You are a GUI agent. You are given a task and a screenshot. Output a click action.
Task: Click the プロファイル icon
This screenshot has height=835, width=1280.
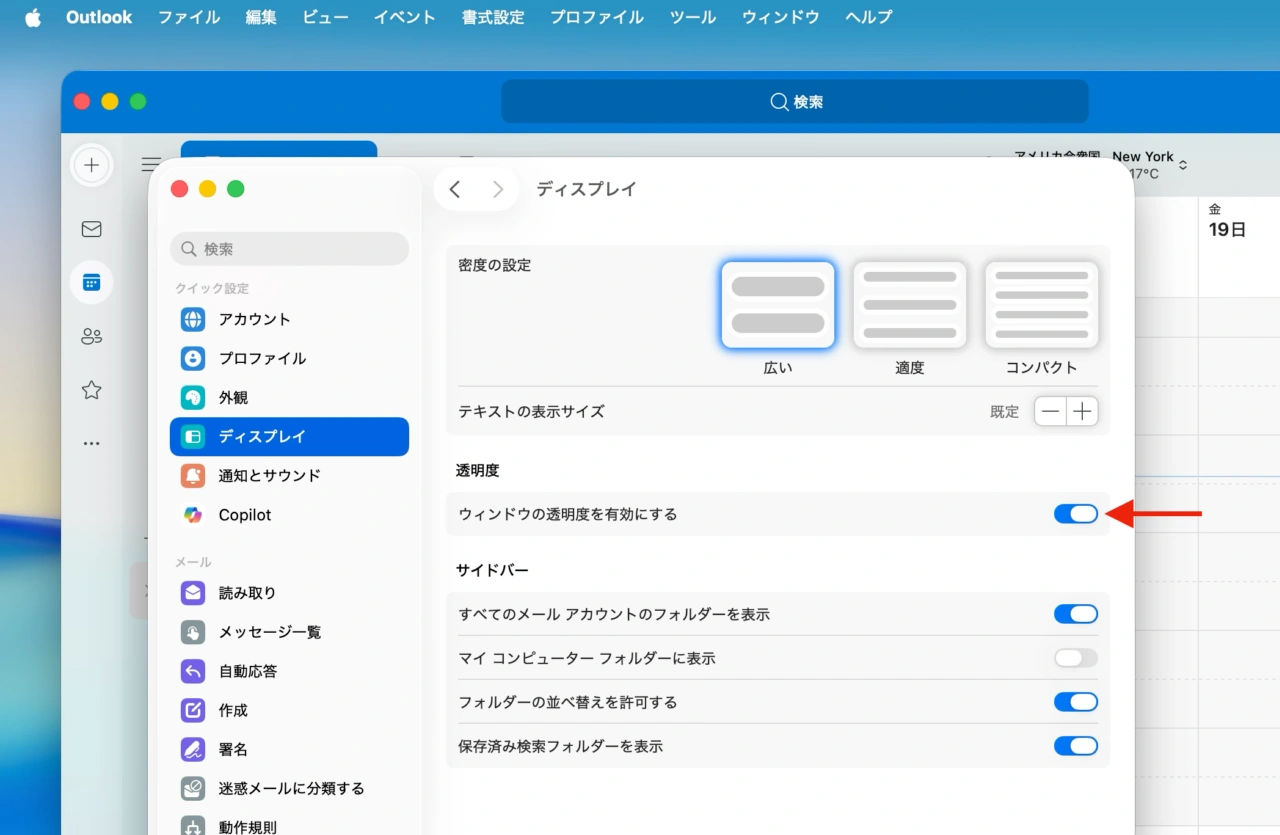coord(193,358)
